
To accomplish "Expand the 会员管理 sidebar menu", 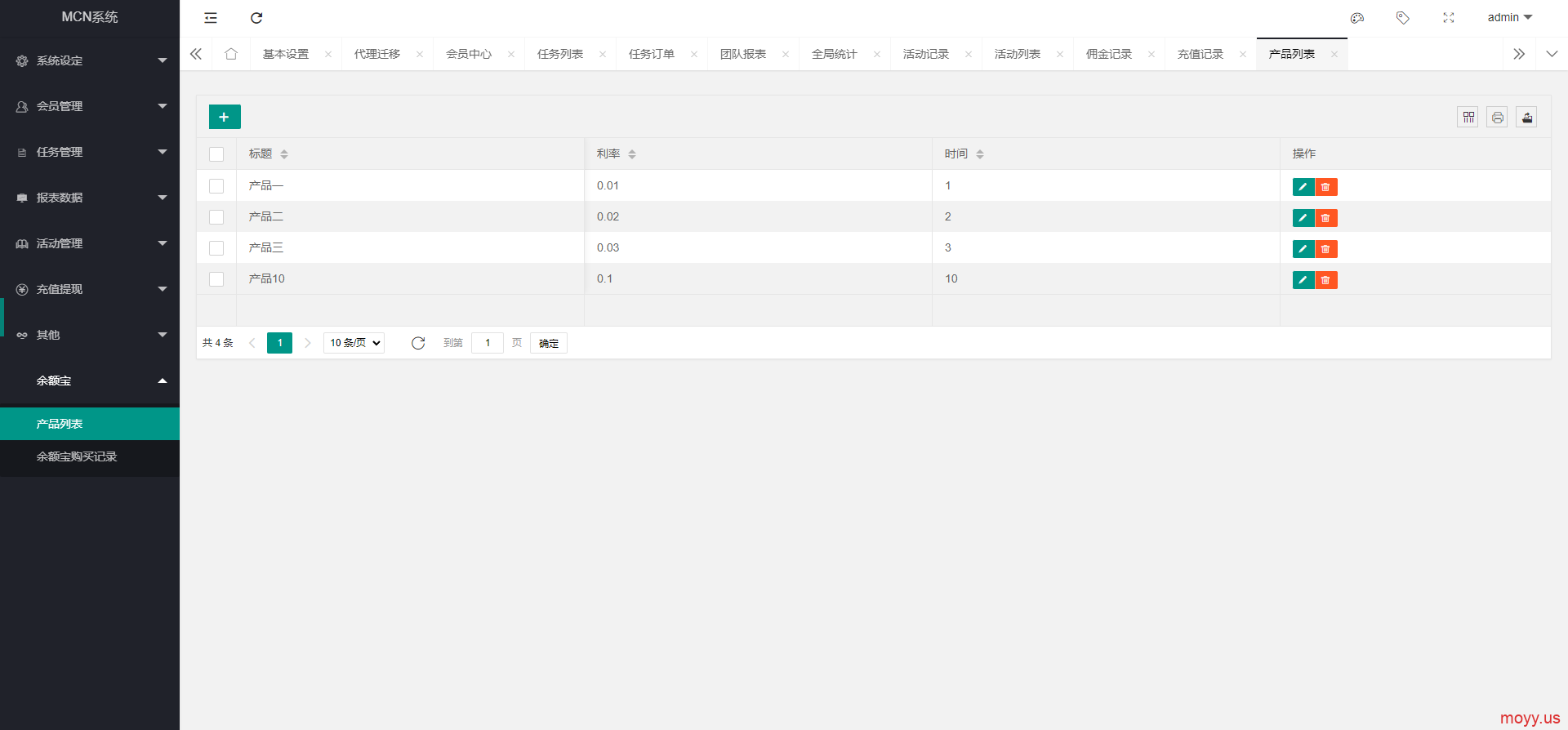I will tap(90, 106).
